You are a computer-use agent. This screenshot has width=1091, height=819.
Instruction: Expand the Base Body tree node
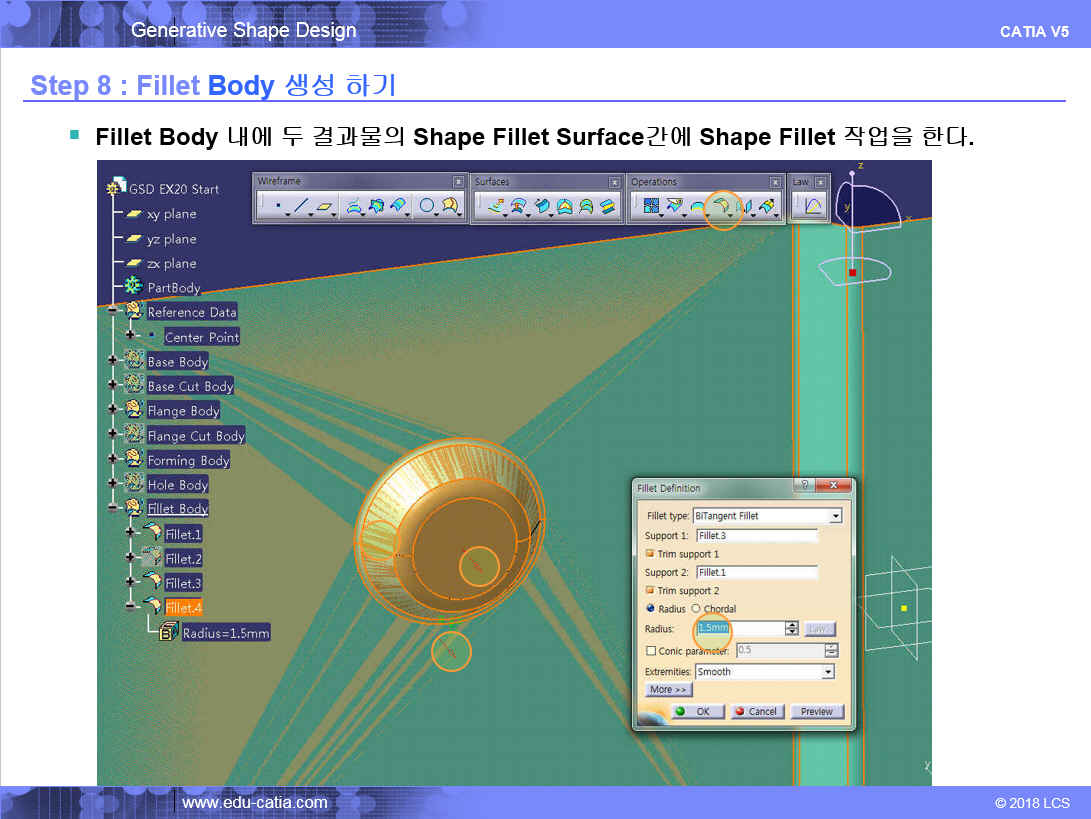point(112,361)
